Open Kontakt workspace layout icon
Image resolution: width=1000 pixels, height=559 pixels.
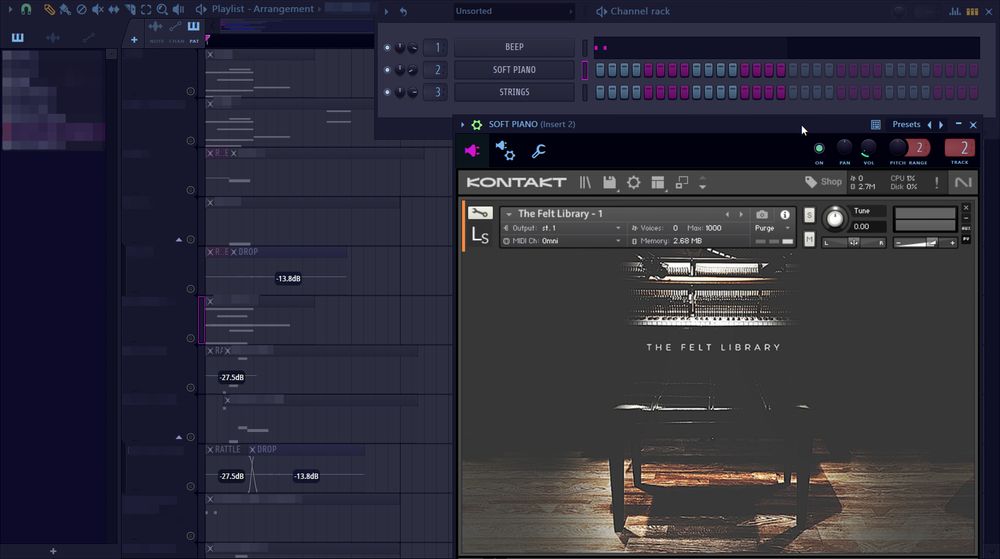click(658, 182)
